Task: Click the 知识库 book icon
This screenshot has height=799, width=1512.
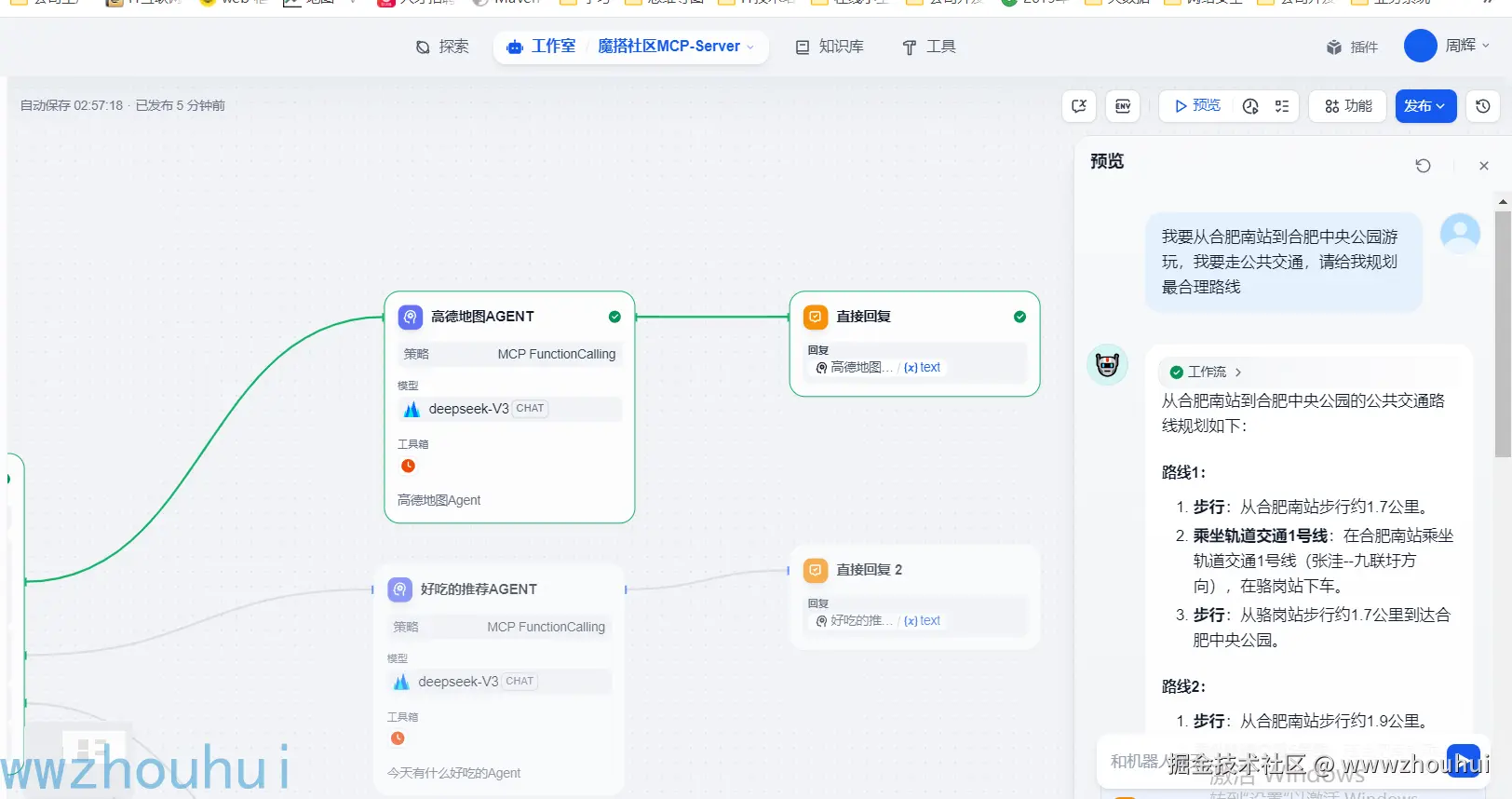Action: [x=803, y=47]
